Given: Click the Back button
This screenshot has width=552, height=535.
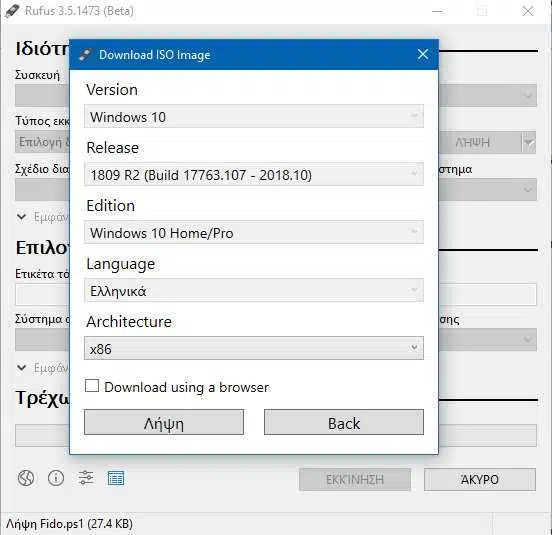Looking at the screenshot, I should click(344, 422).
